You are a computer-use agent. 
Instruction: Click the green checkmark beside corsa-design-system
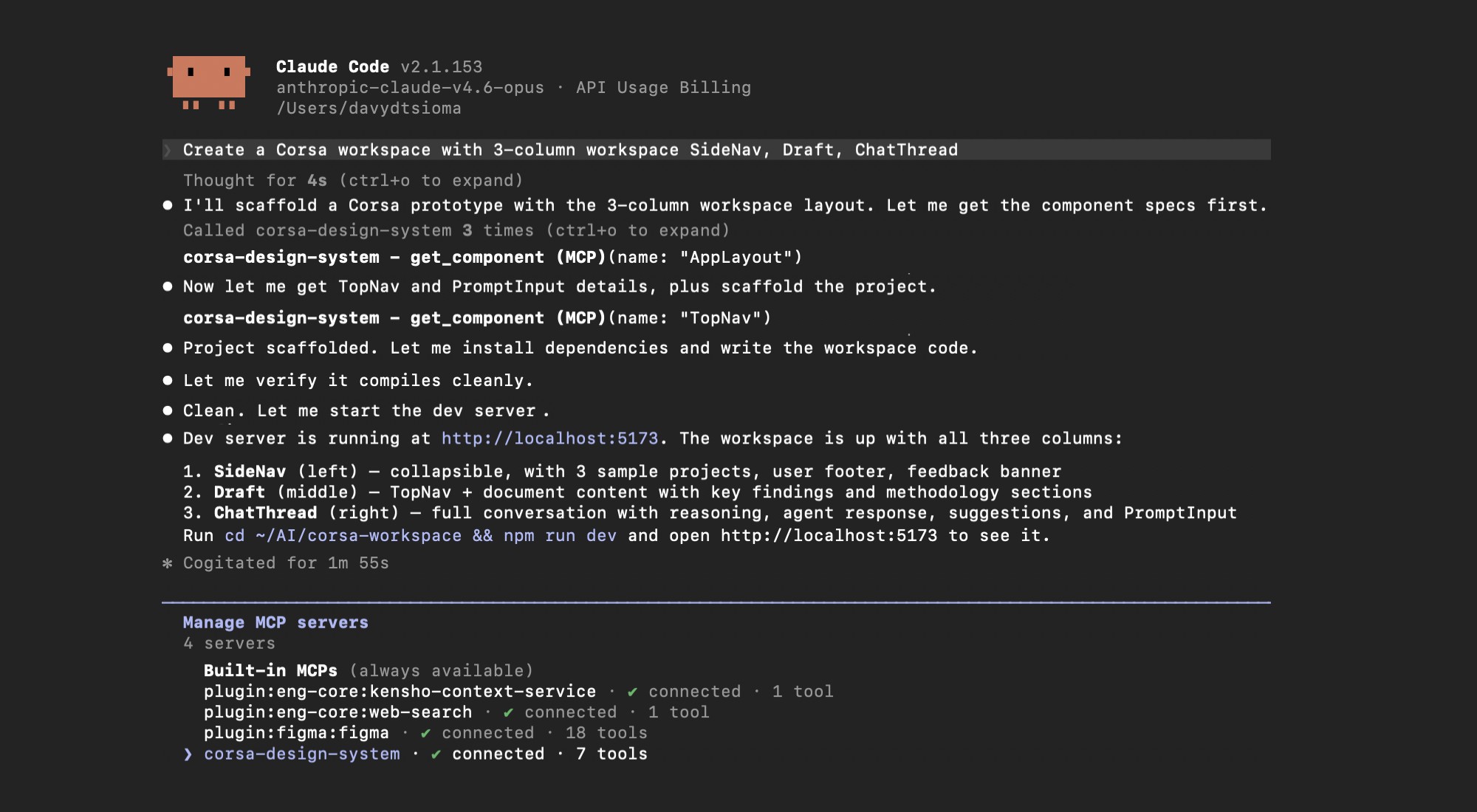pyautogui.click(x=436, y=754)
